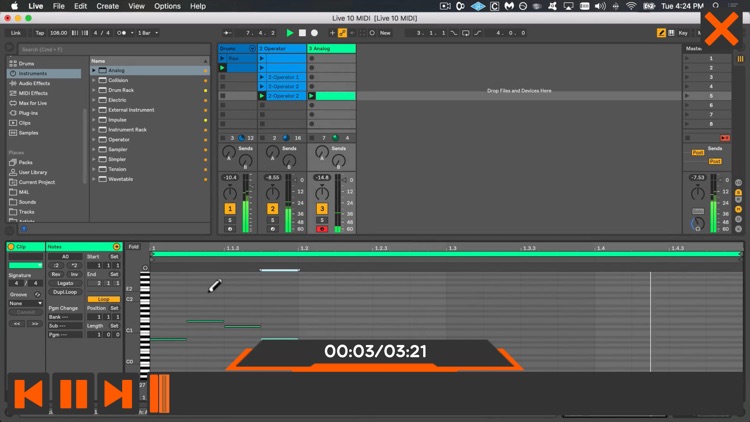Expand the Wavetable folder
The height and width of the screenshot is (422, 750).
94,179
